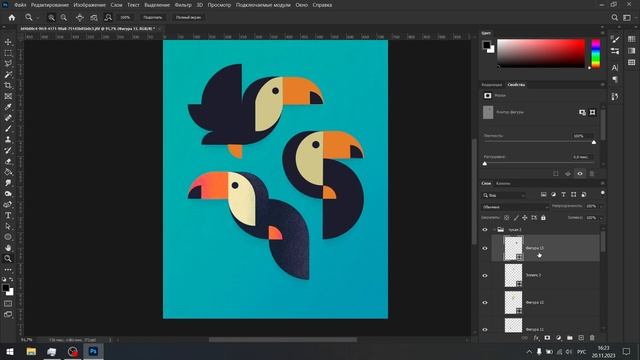Delete layer using Layers panel trash icon
This screenshot has height=360, width=640.
[x=592, y=338]
